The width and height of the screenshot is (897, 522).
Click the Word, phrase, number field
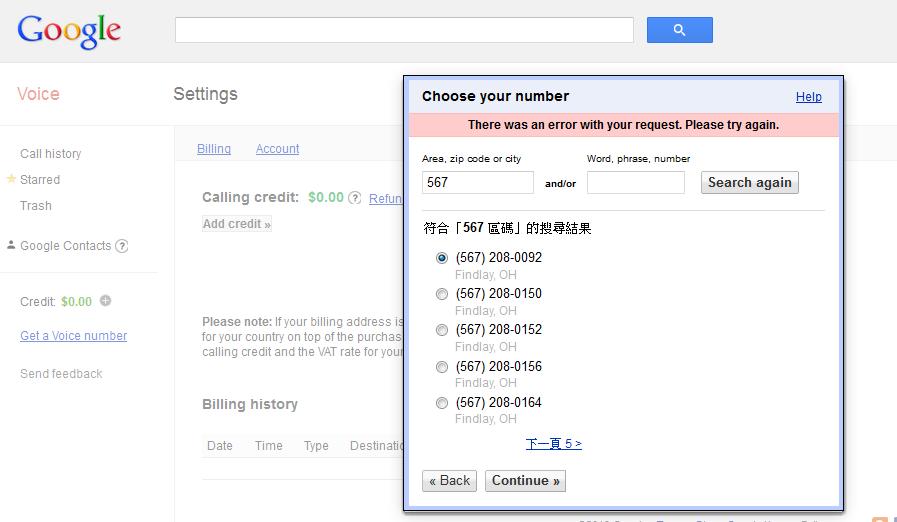coord(636,183)
